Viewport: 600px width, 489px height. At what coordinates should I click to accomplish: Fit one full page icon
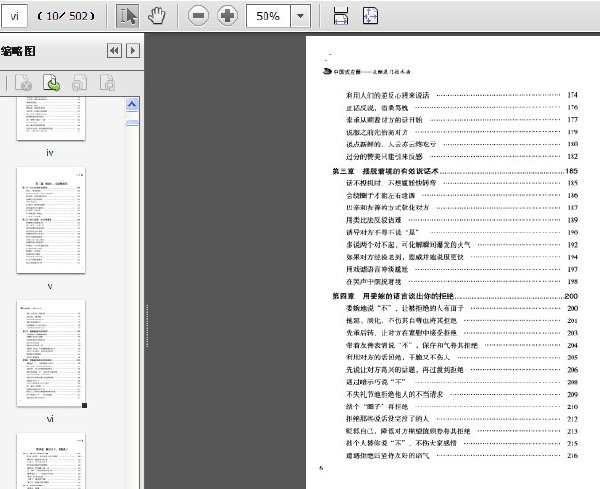370,16
